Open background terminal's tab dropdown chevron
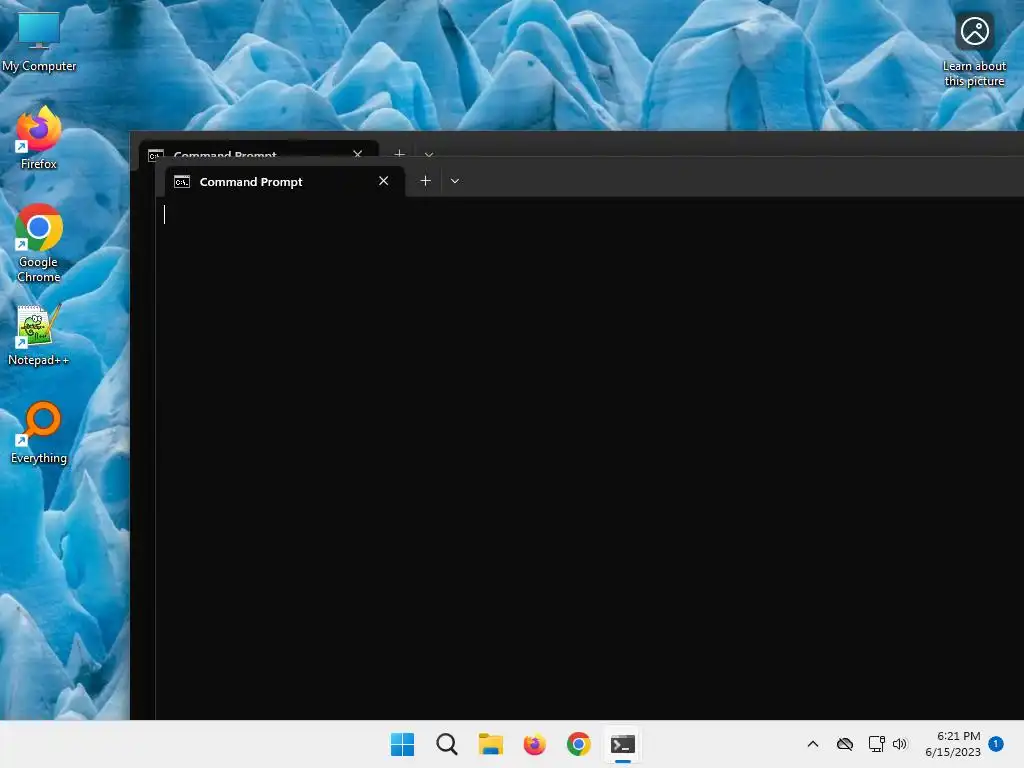This screenshot has width=1024, height=768. pos(428,153)
